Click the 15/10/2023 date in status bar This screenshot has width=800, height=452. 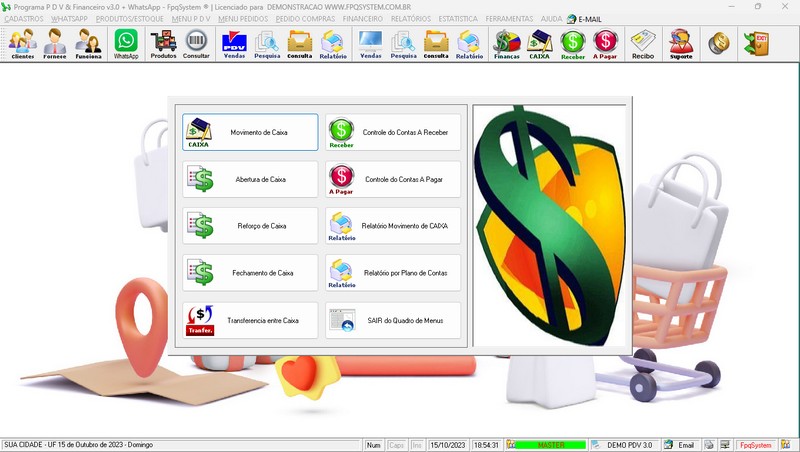[x=447, y=445]
